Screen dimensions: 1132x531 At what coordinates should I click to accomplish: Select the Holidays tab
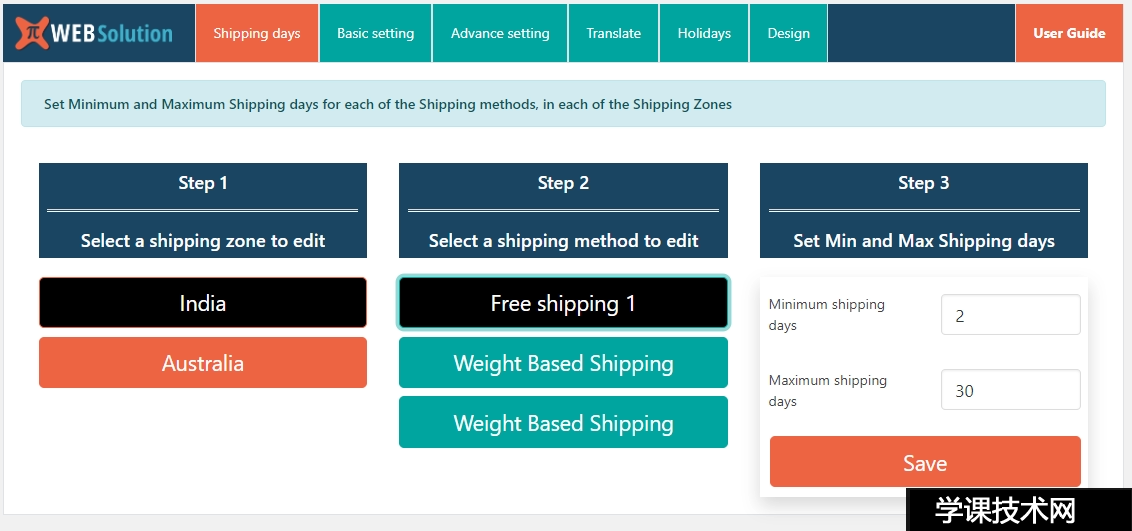click(704, 33)
